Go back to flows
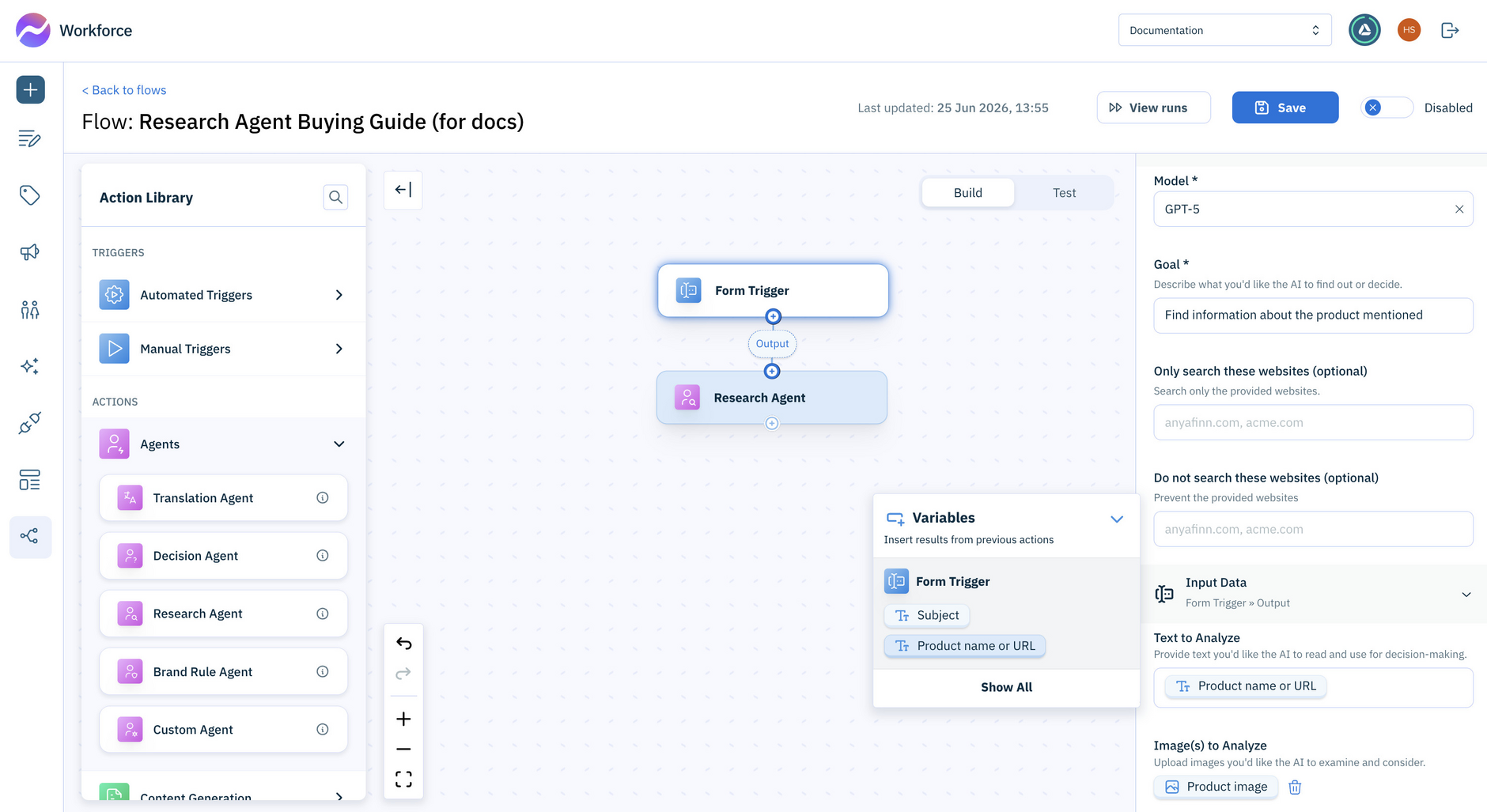Screen dimensions: 1487x812 [124, 90]
